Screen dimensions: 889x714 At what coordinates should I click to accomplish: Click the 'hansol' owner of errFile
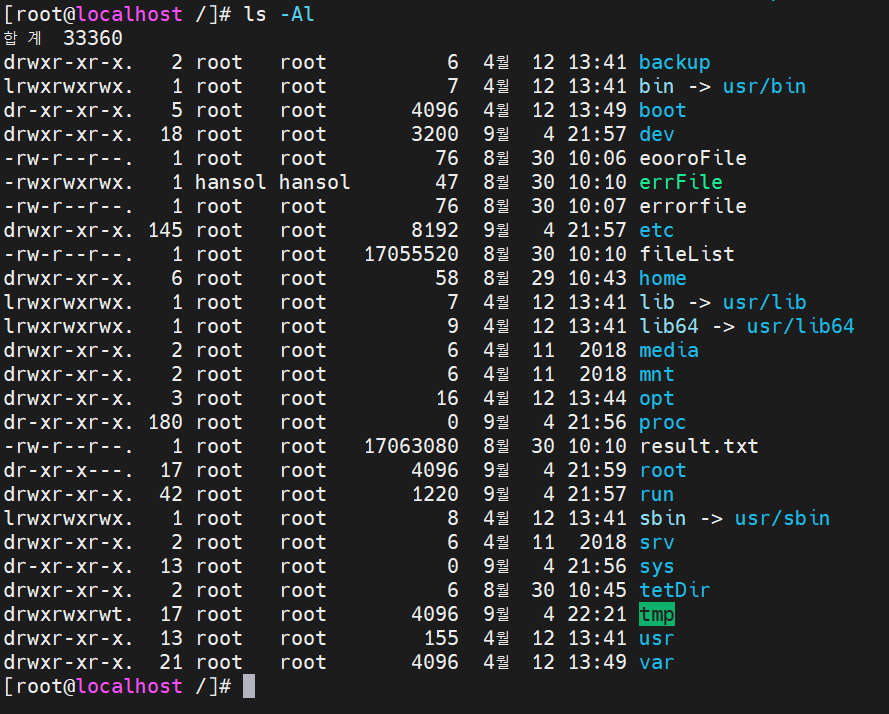pyautogui.click(x=230, y=182)
